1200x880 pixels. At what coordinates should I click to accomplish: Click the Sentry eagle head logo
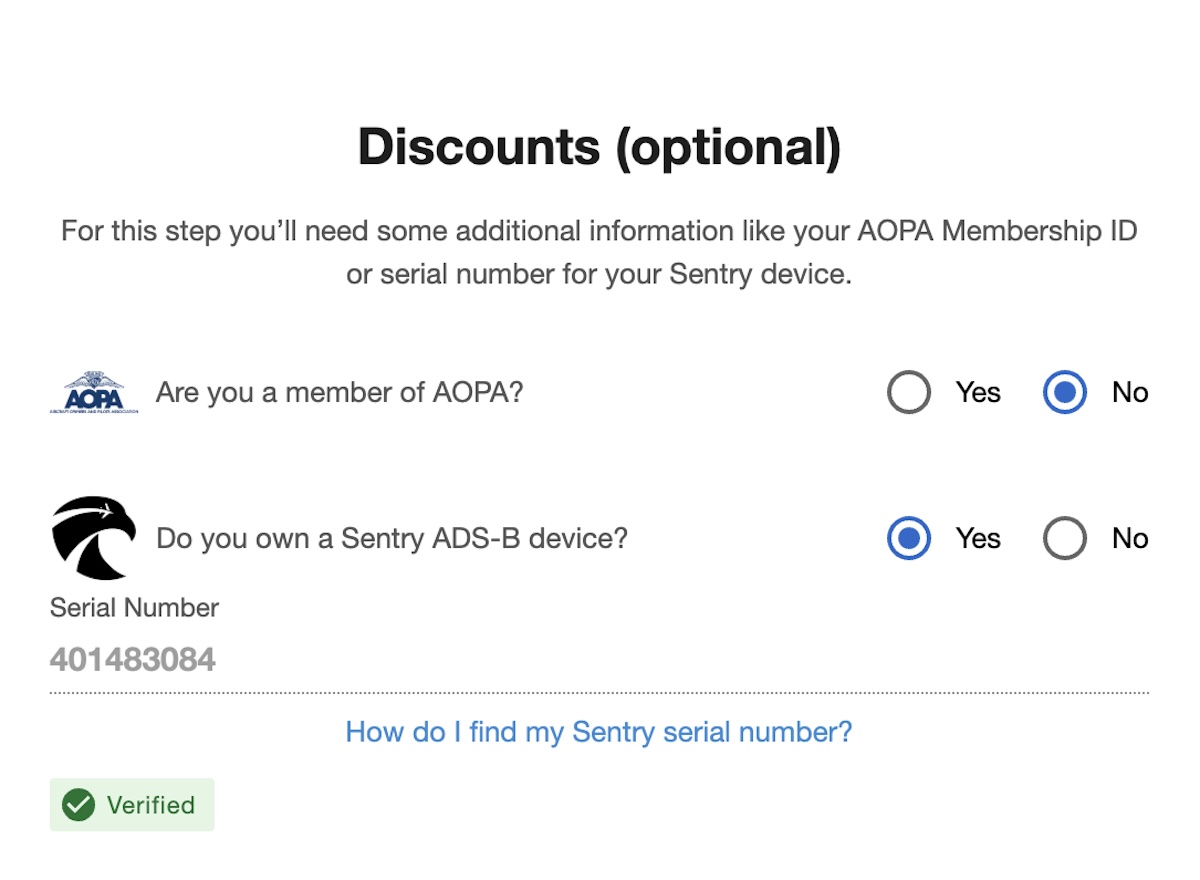point(93,537)
